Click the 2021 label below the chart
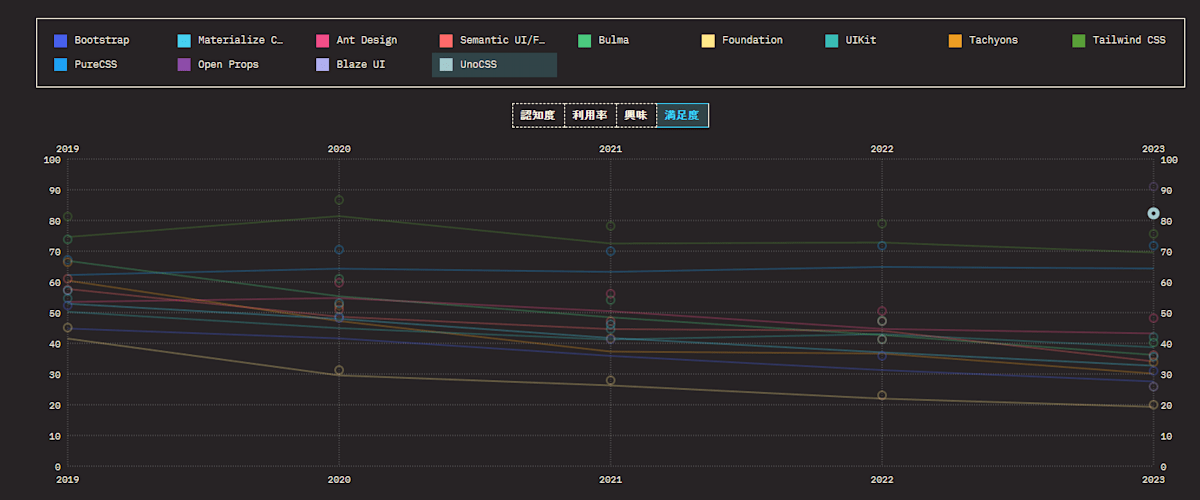This screenshot has width=1200, height=500. 610,479
